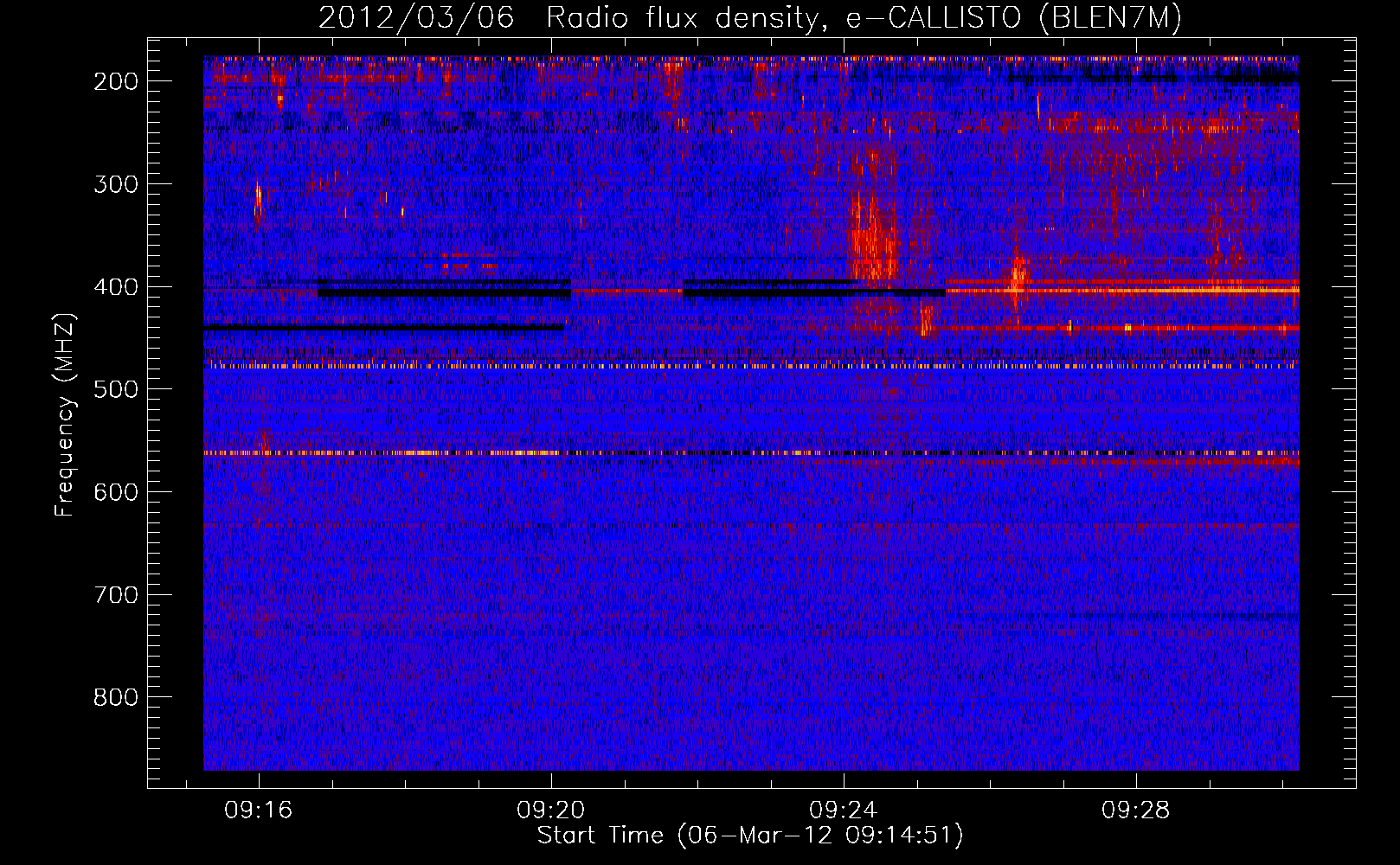Click the 300 frequency tick label
This screenshot has height=865, width=1400.
pyautogui.click(x=115, y=184)
